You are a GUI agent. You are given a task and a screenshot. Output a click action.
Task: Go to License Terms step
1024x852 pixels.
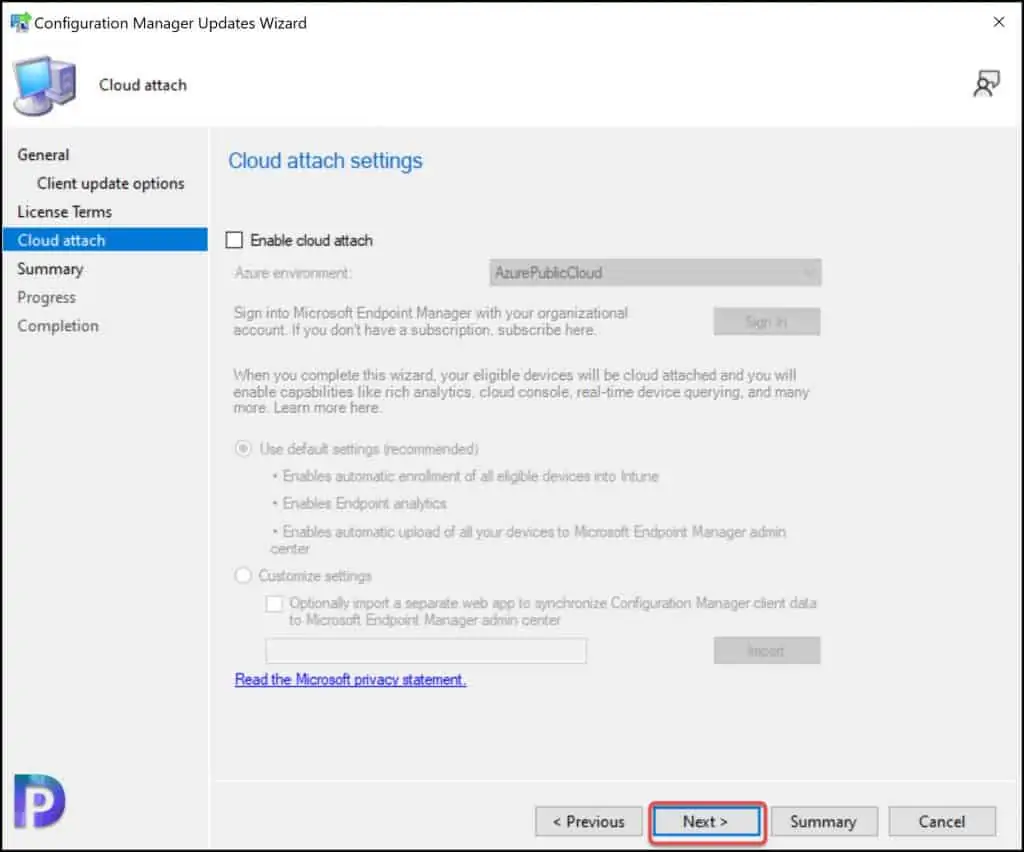coord(65,212)
